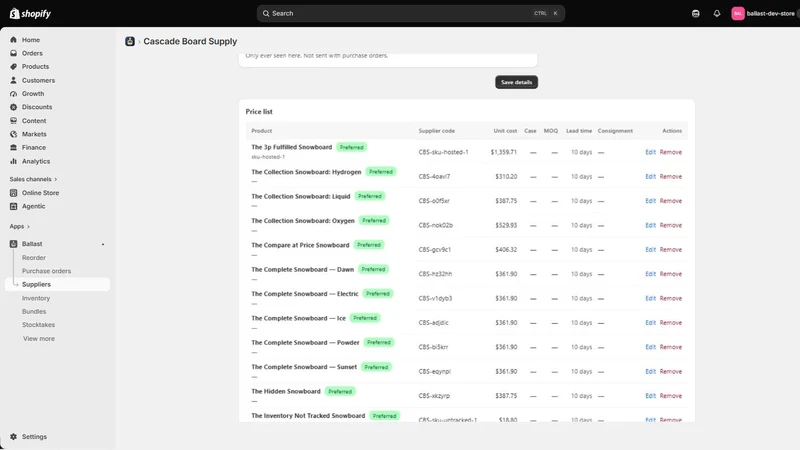The image size is (800, 450).
Task: Click the Preferred badge on Hidden Snowboard
Action: [x=340, y=391]
